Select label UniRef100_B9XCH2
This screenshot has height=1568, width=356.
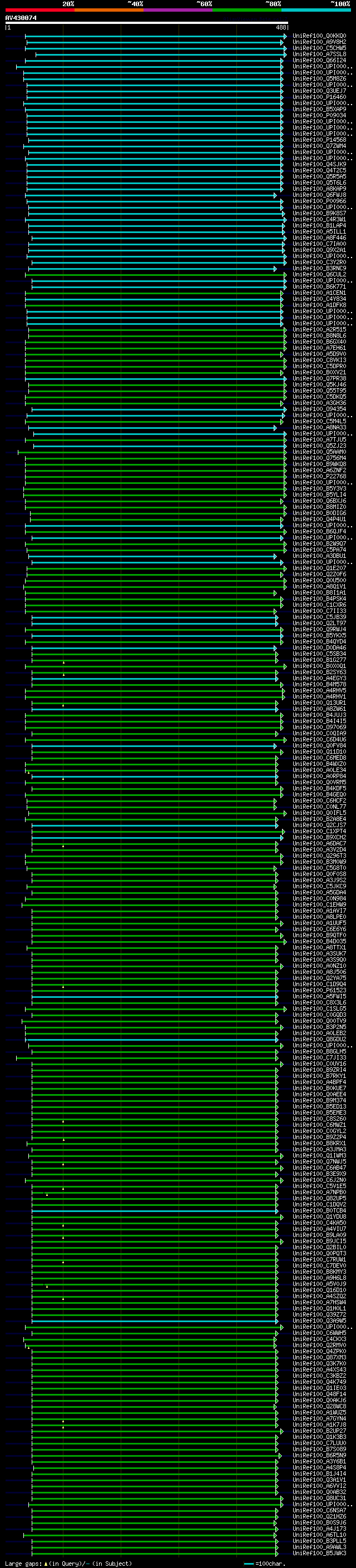click(x=319, y=838)
